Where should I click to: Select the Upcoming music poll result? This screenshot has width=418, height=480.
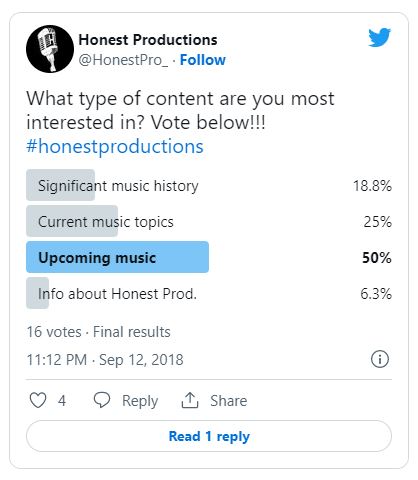(x=209, y=257)
